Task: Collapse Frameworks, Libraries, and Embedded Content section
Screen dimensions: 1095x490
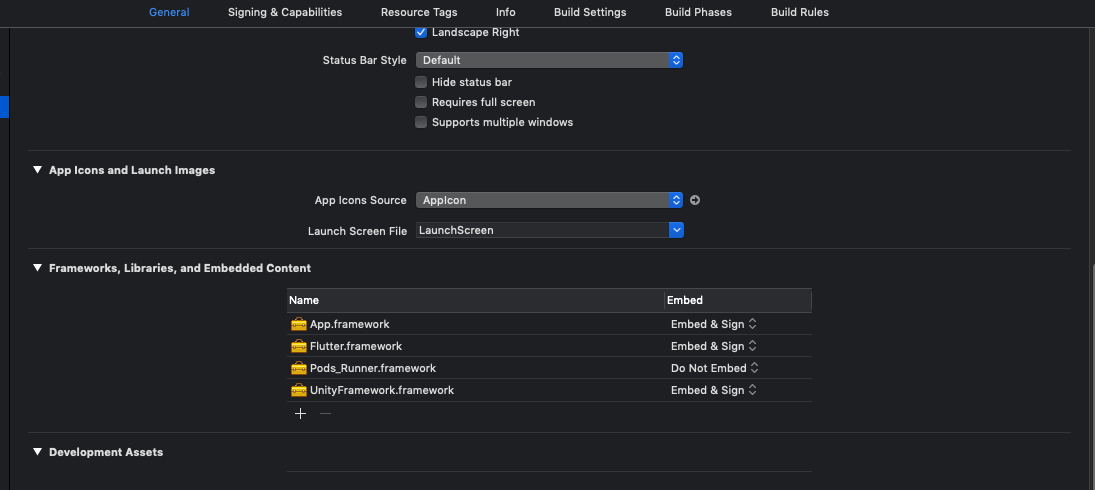Action: point(37,267)
